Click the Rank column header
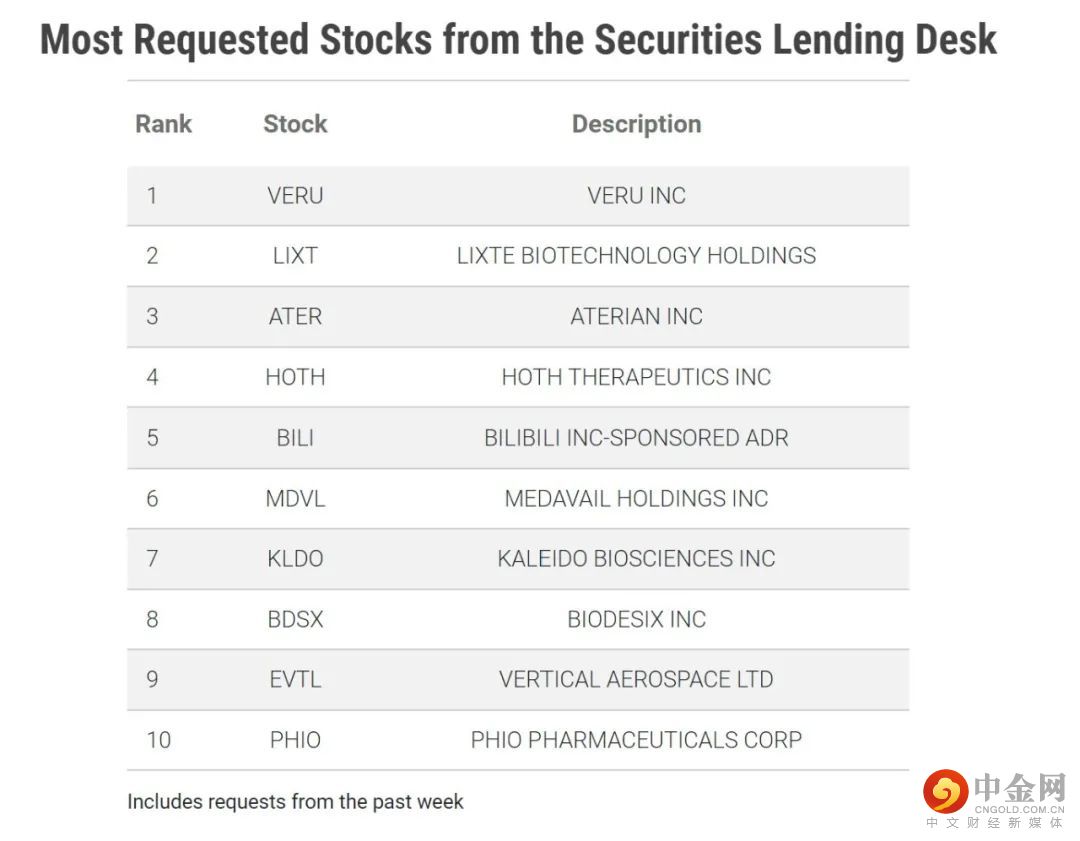 [x=163, y=124]
